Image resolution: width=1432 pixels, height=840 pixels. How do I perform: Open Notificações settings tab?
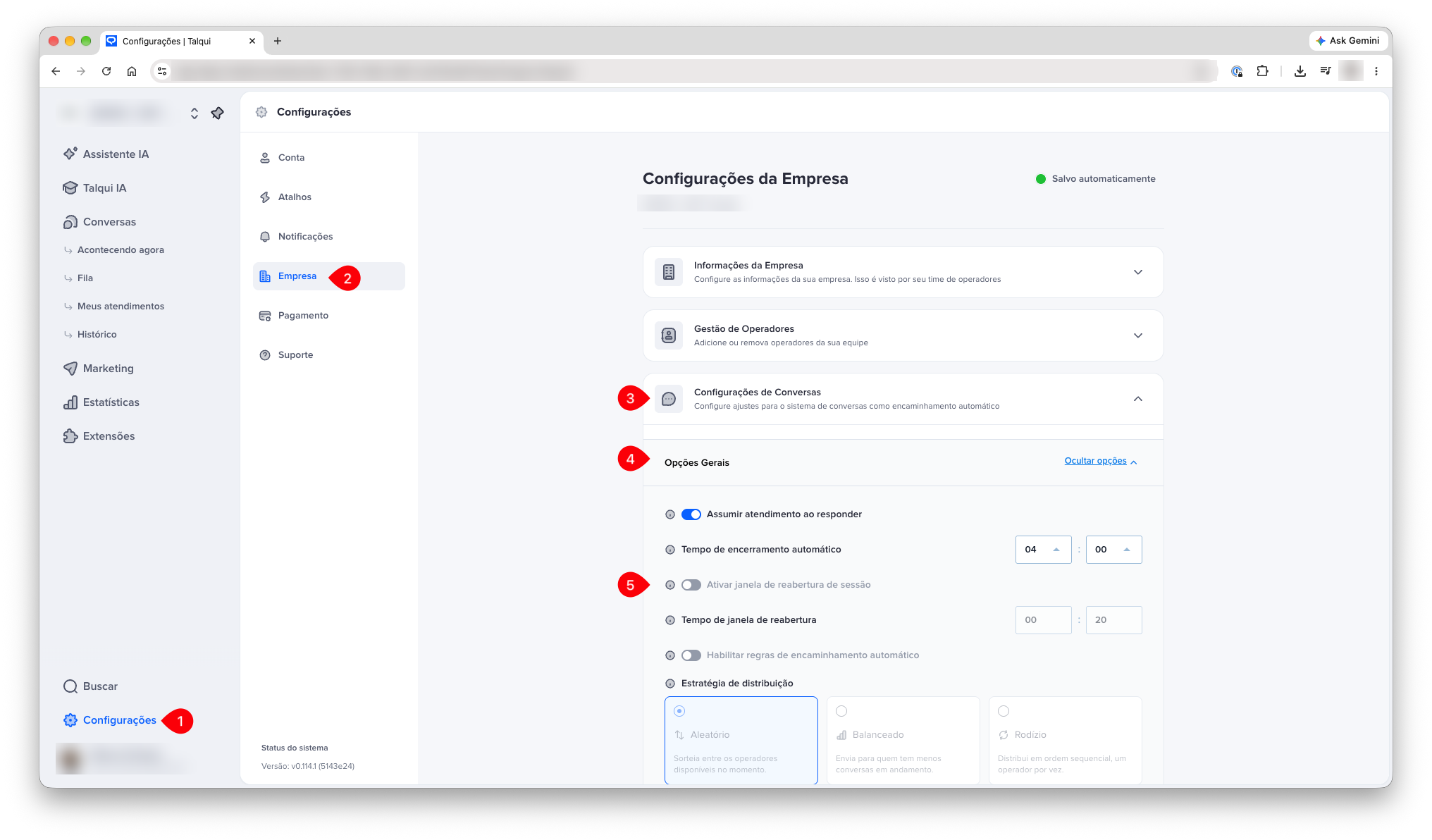click(329, 237)
